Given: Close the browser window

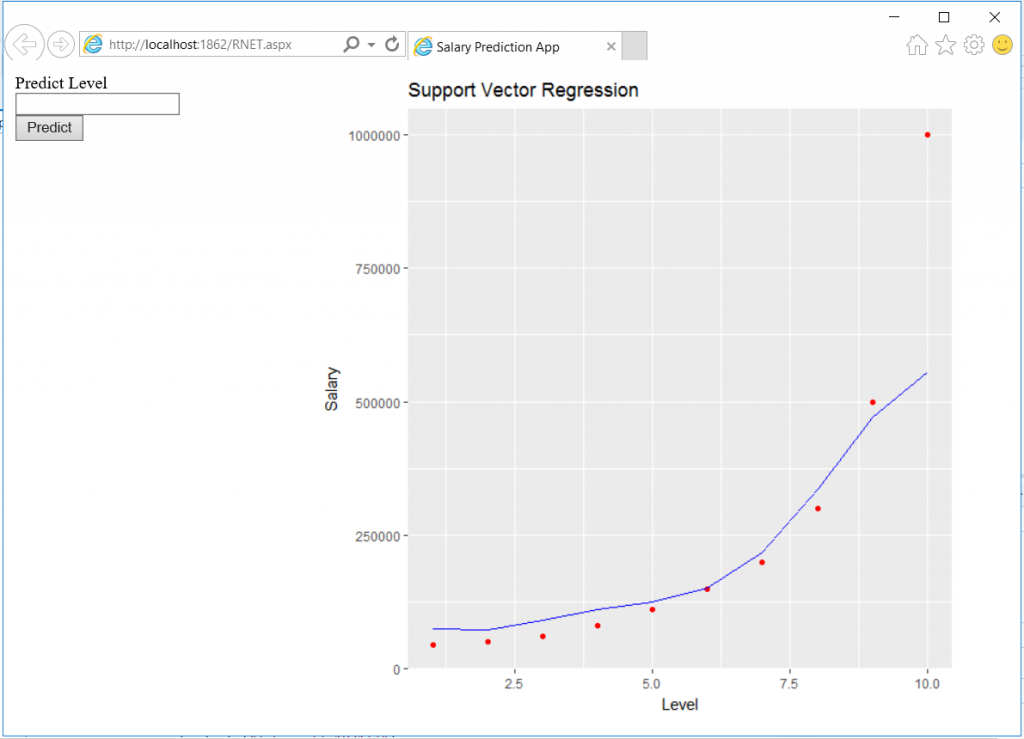Looking at the screenshot, I should click(x=994, y=17).
